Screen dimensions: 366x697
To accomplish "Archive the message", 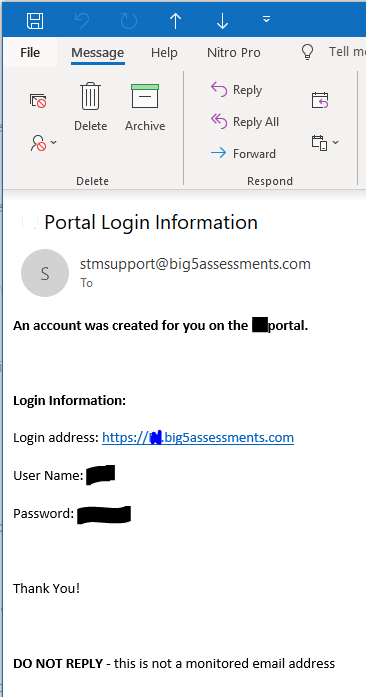I will (x=145, y=107).
